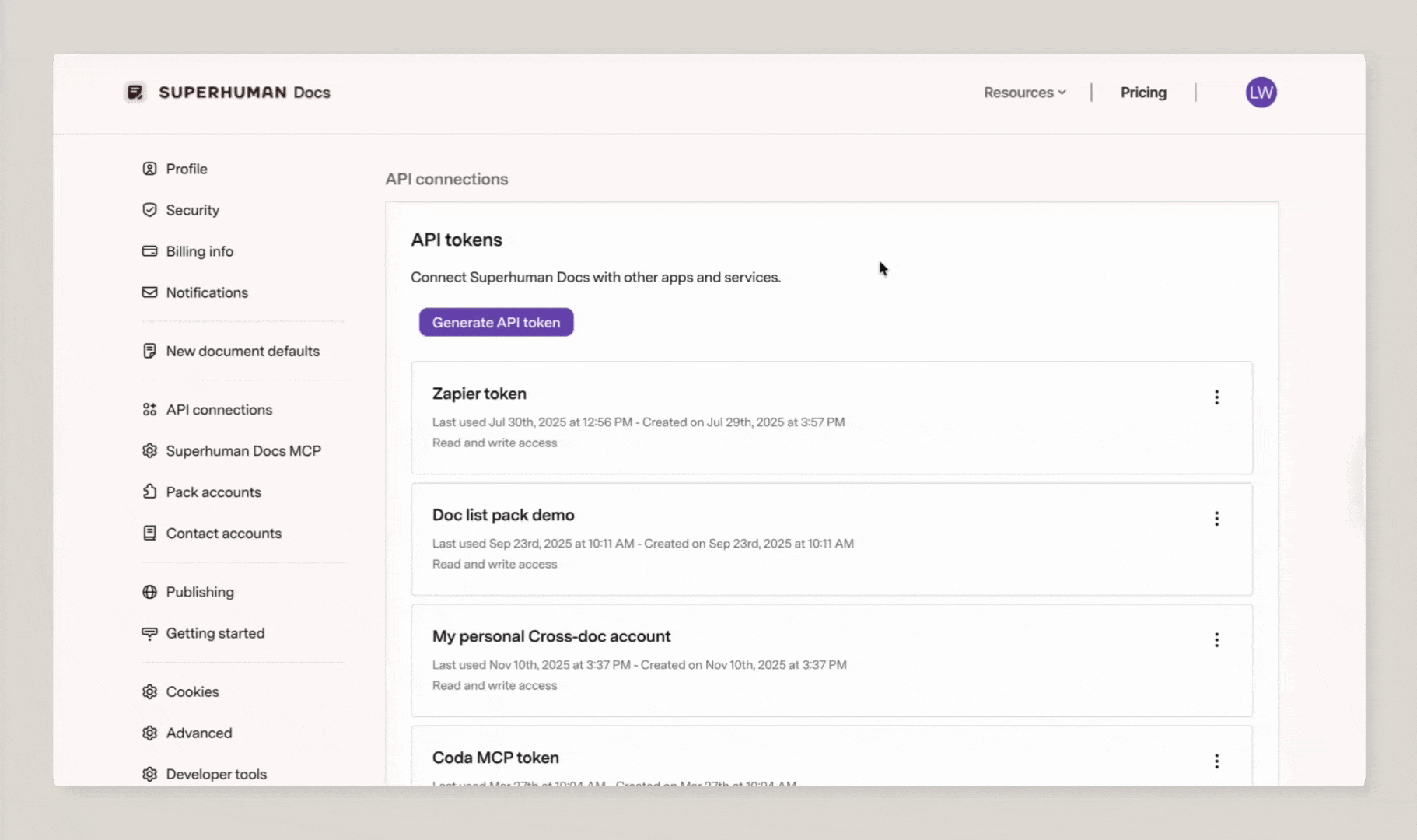Image resolution: width=1417 pixels, height=840 pixels.
Task: Click Cross-doc account Read and write access text
Action: (495, 685)
